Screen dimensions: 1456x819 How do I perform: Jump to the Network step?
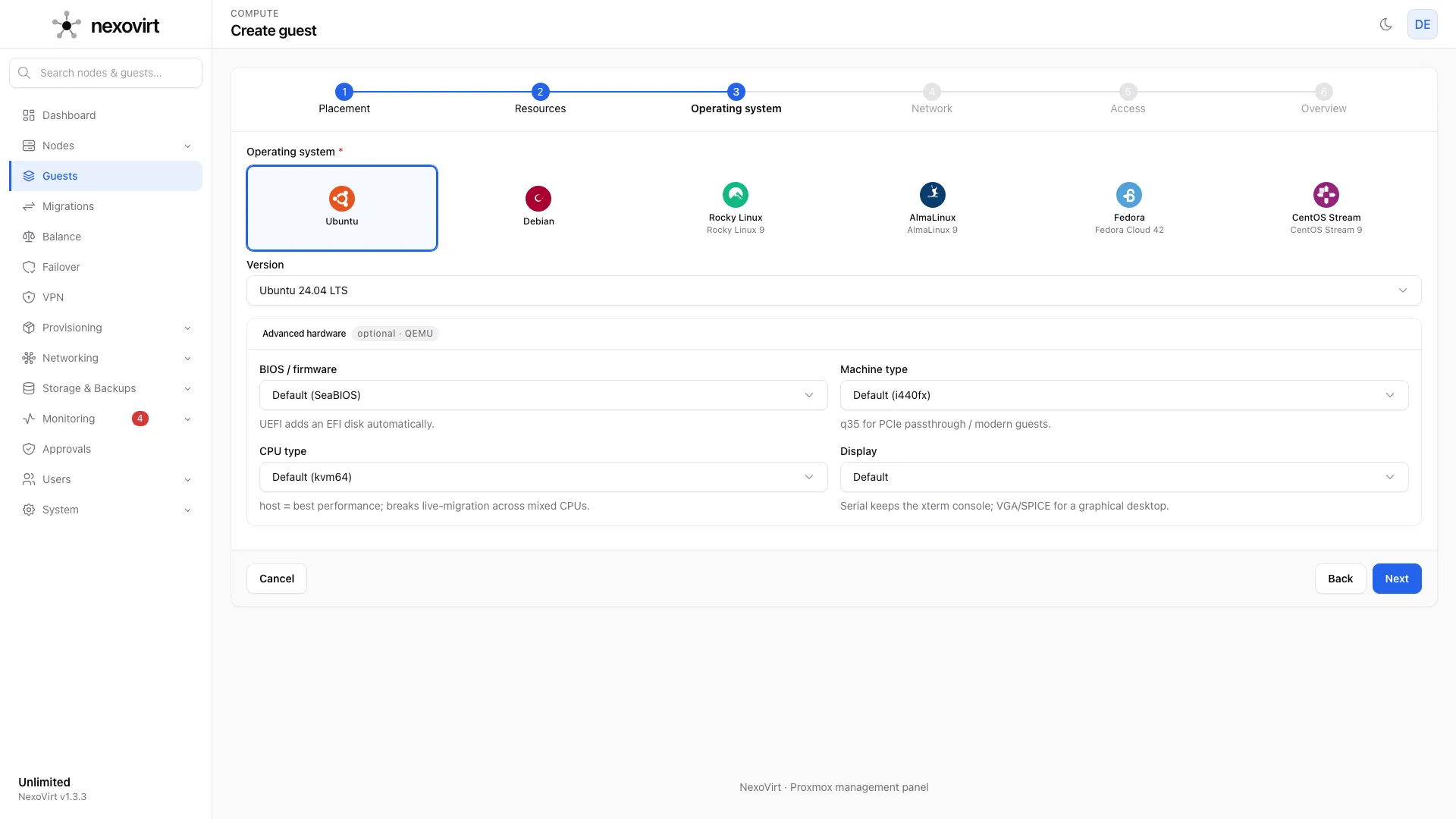[932, 99]
